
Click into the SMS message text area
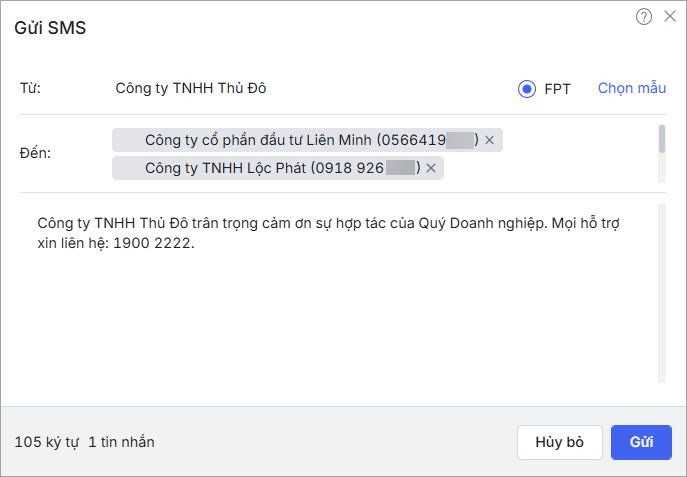click(x=340, y=300)
